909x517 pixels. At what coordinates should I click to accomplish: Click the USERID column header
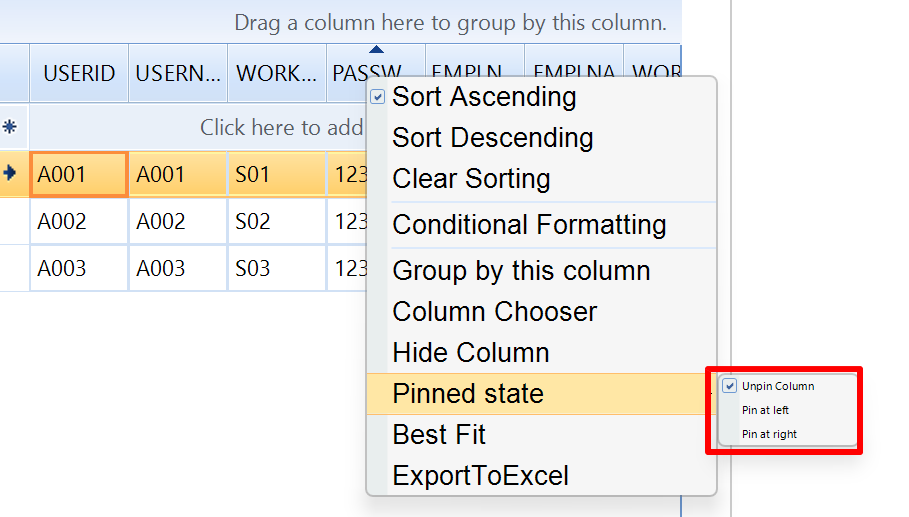coord(79,73)
